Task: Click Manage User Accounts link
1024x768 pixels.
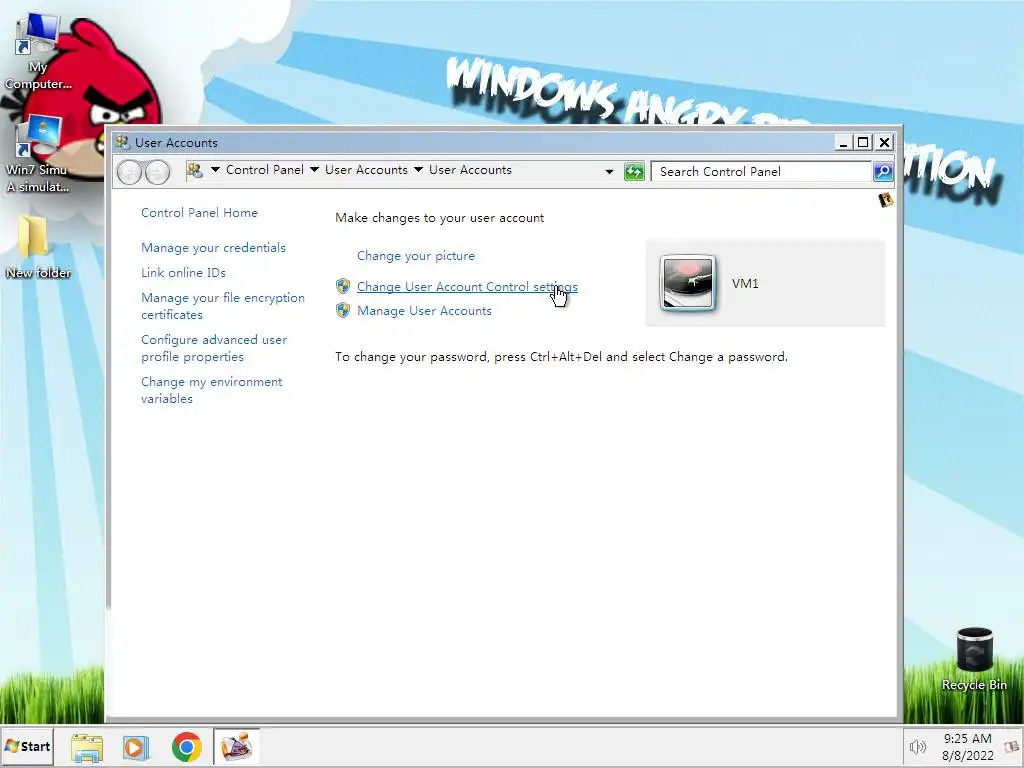Action: tap(424, 311)
